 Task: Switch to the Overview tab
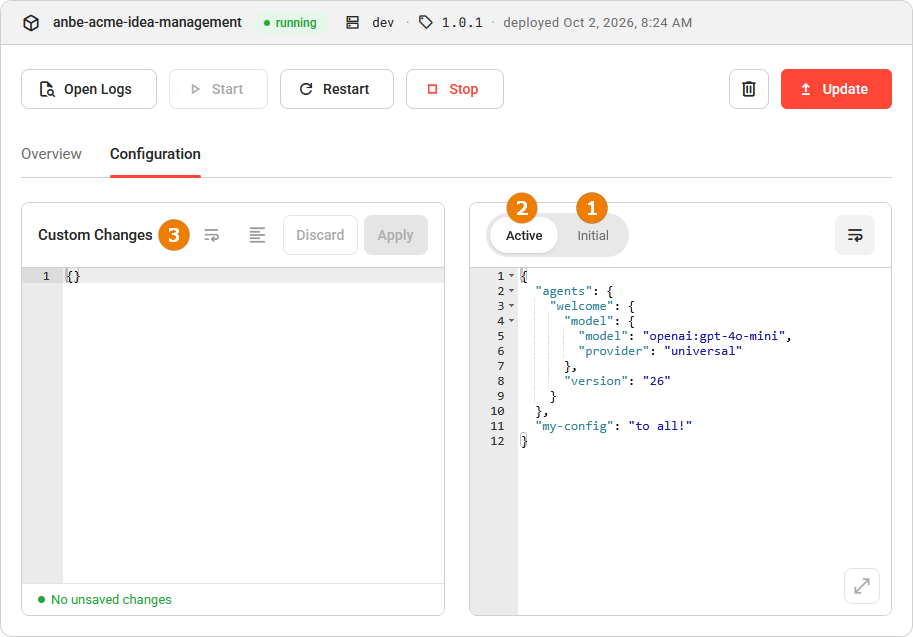pyautogui.click(x=51, y=154)
